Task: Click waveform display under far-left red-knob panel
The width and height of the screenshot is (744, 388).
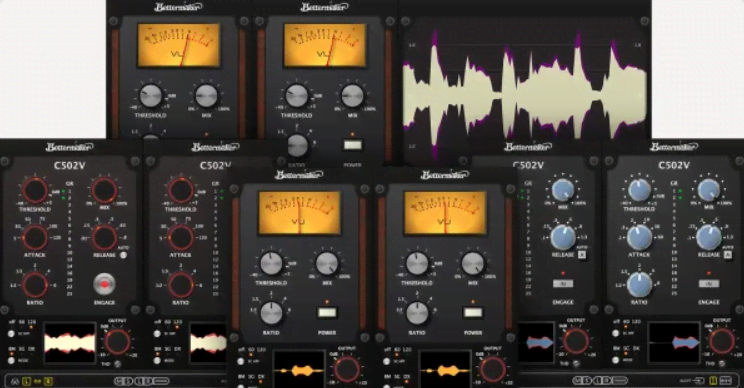Action: tap(70, 342)
